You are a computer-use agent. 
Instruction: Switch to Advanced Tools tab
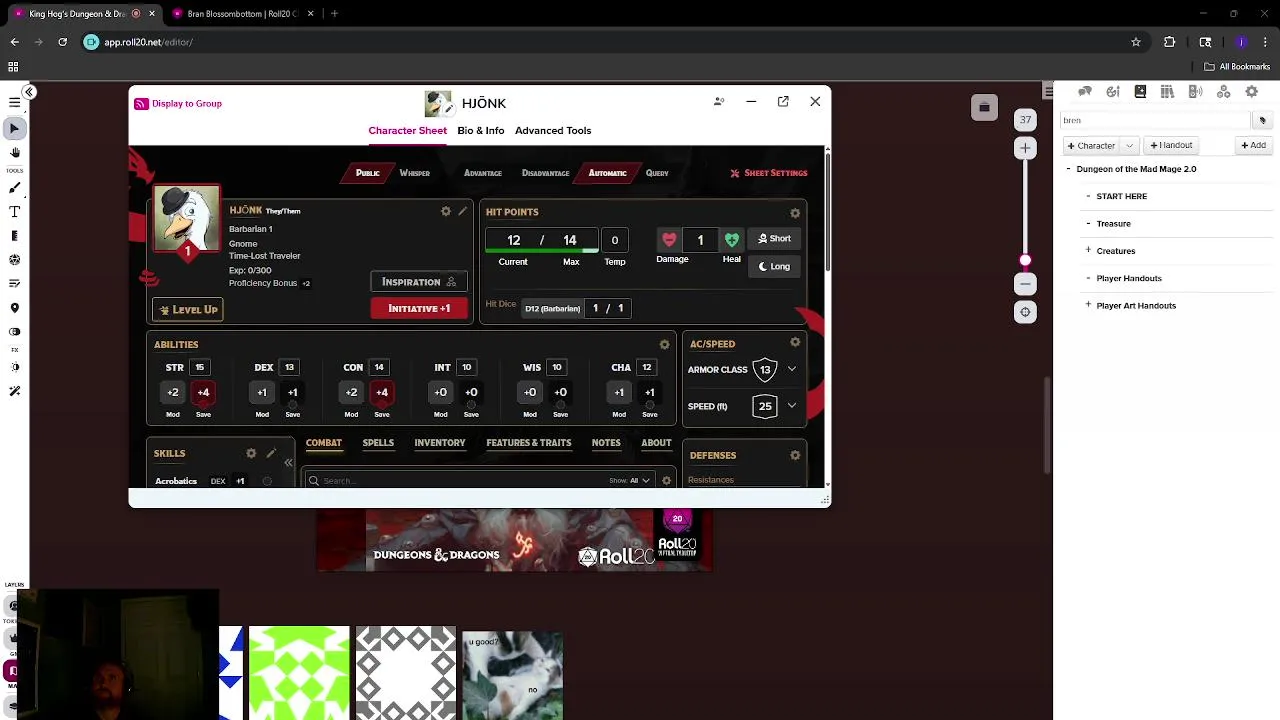click(553, 131)
